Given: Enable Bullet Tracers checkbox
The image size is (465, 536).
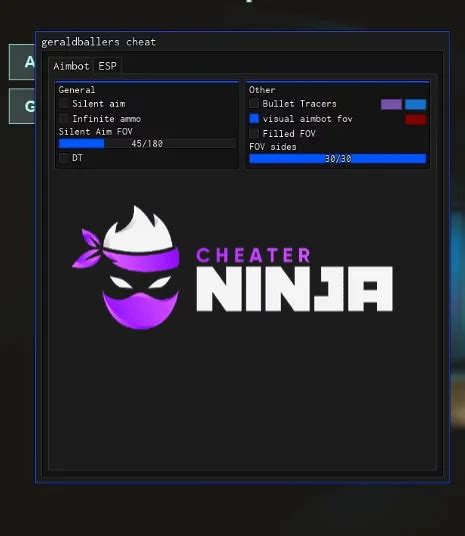Looking at the screenshot, I should 254,103.
